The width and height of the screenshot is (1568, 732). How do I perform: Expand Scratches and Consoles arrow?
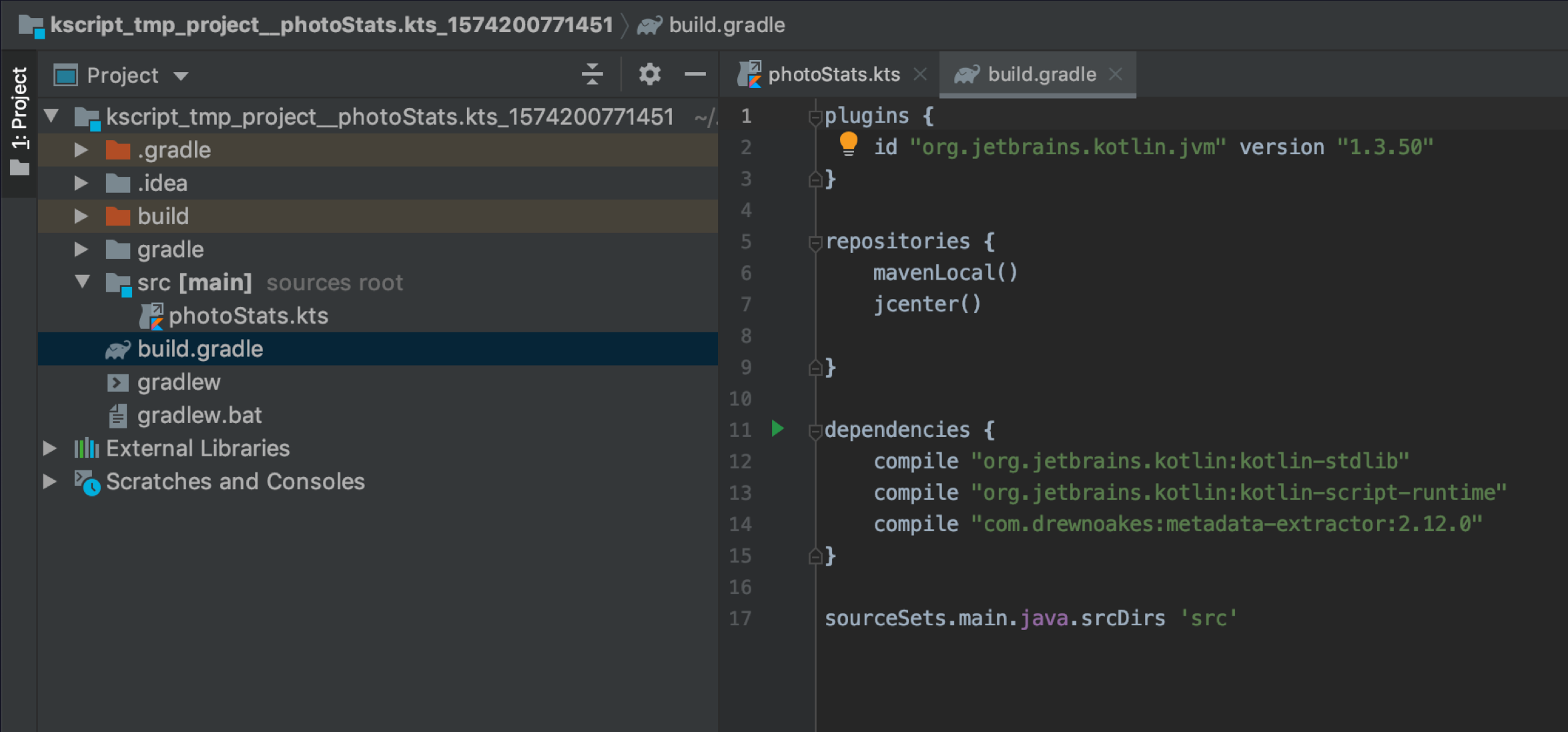[x=49, y=482]
